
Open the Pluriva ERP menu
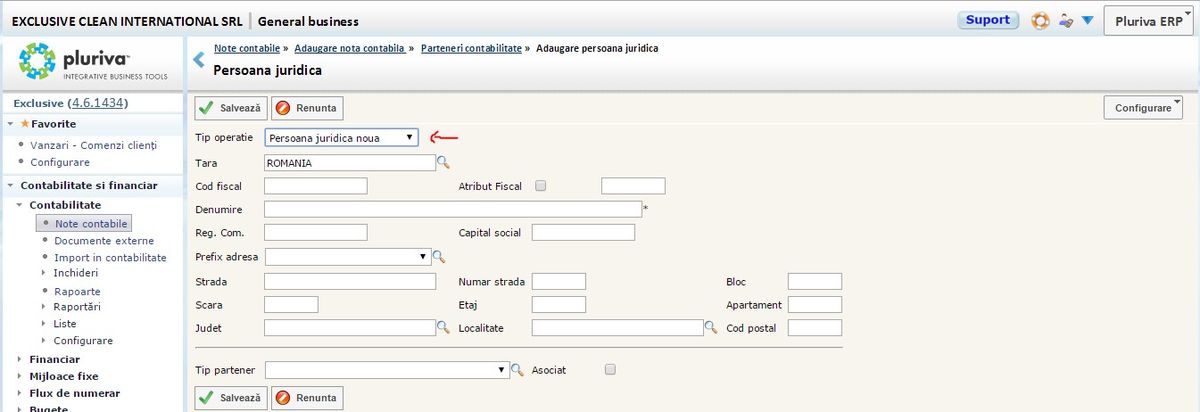[x=1149, y=20]
